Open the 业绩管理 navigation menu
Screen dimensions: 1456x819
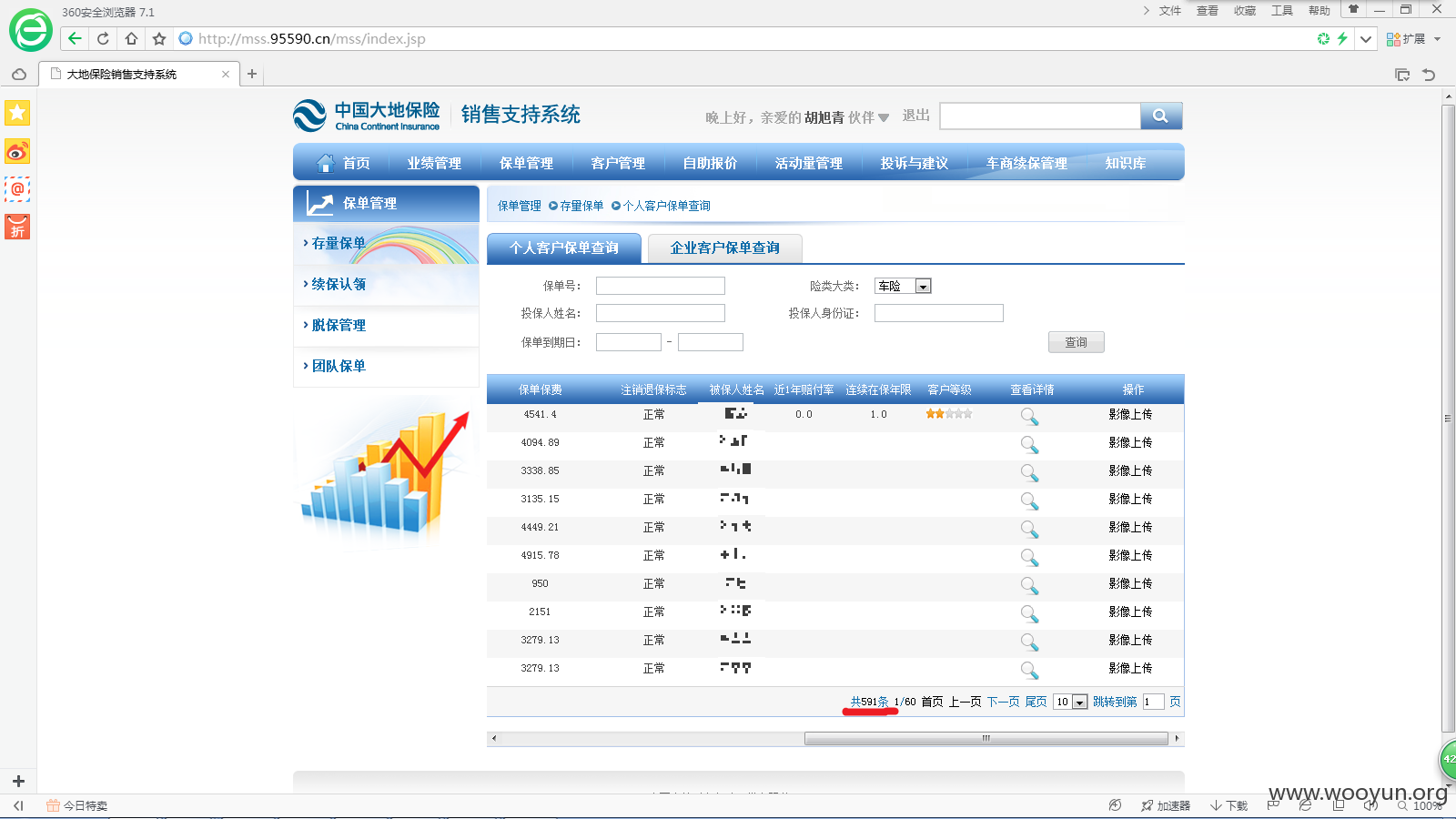click(x=434, y=163)
